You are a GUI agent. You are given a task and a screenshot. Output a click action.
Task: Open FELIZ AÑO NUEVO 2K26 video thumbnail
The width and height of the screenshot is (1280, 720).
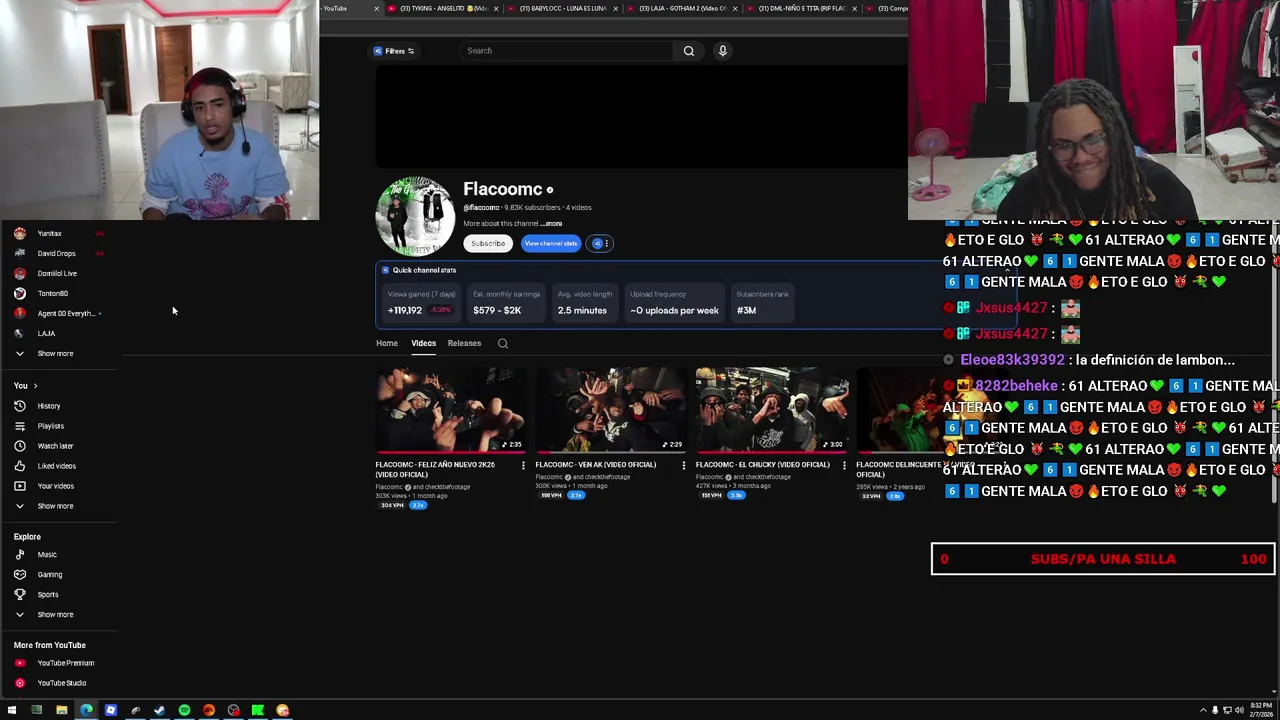click(x=451, y=410)
